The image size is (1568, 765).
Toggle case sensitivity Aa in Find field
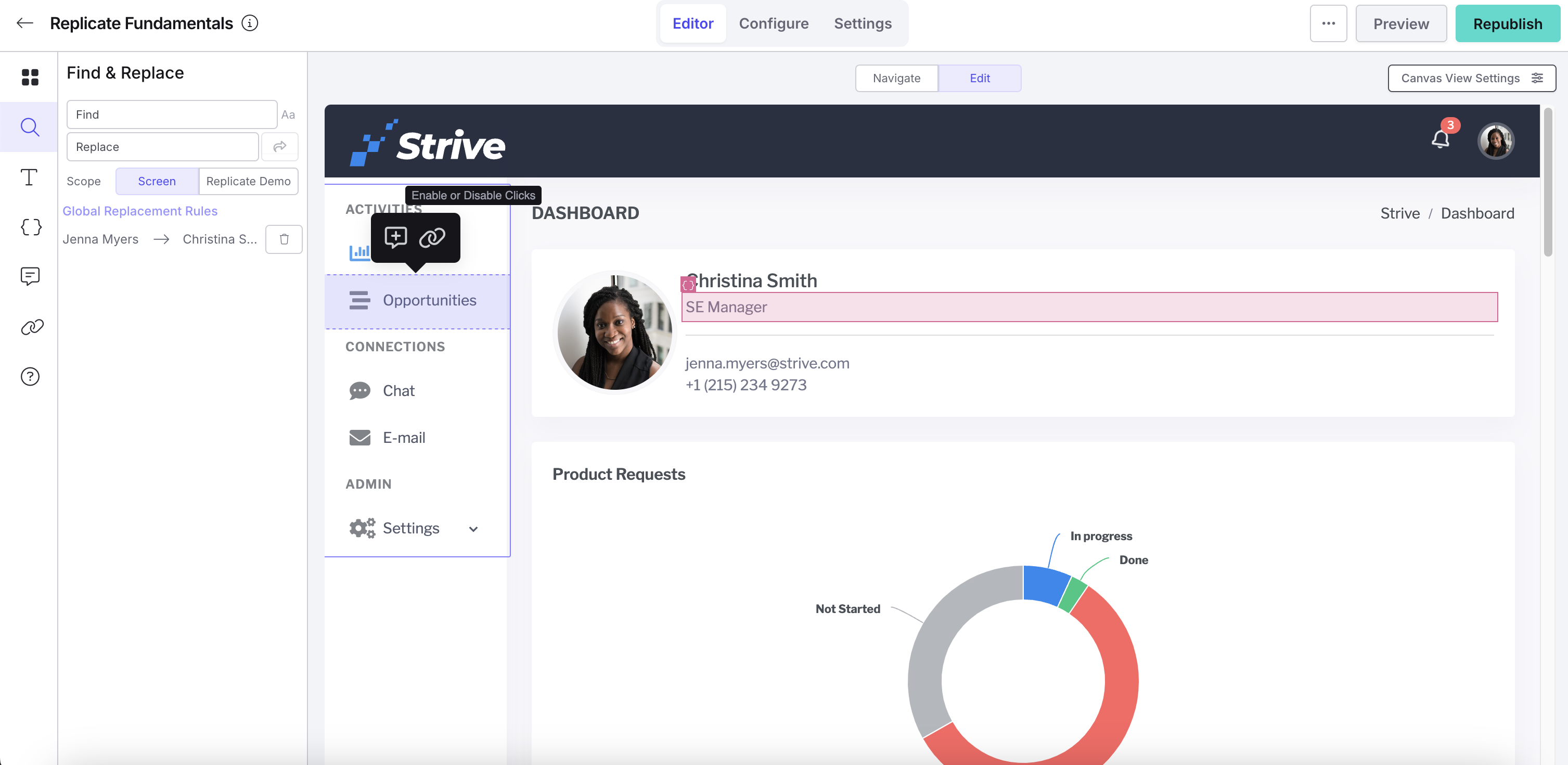[x=288, y=114]
